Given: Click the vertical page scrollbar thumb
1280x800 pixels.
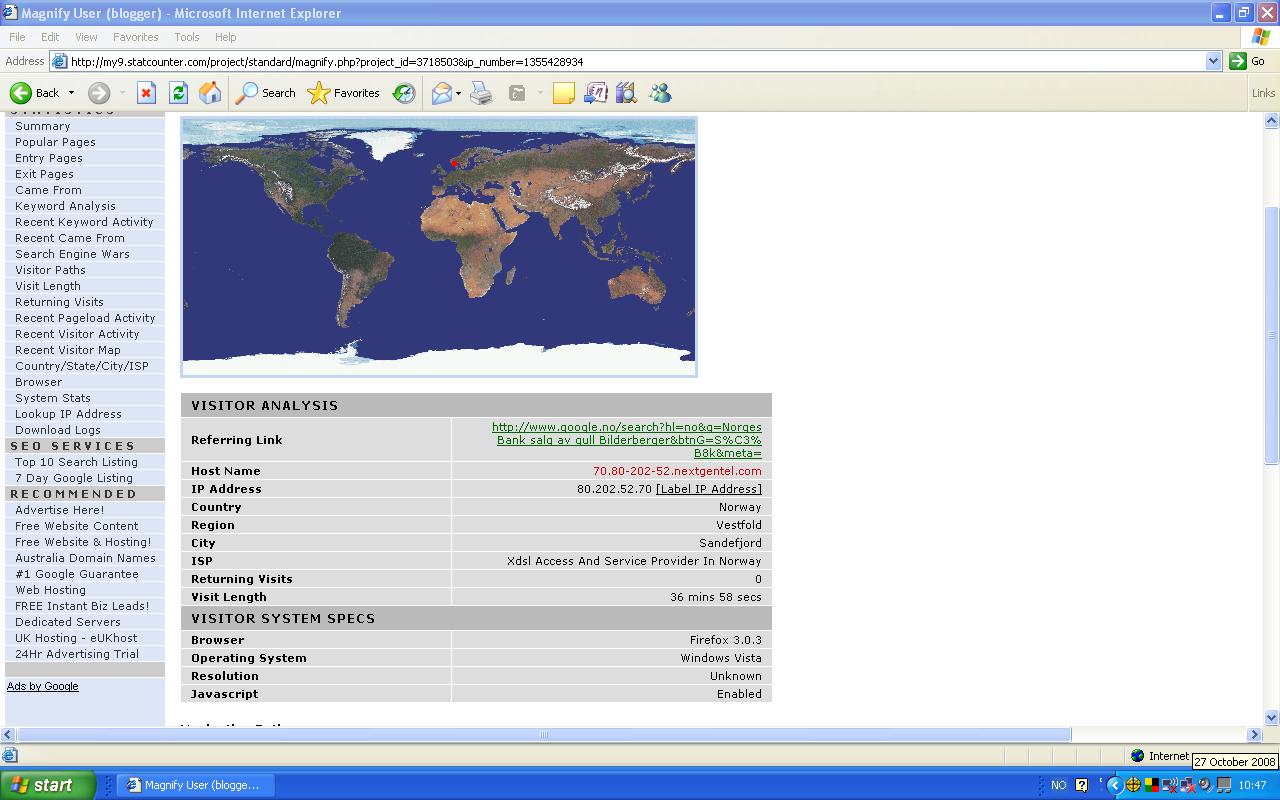Looking at the screenshot, I should click(x=1272, y=335).
